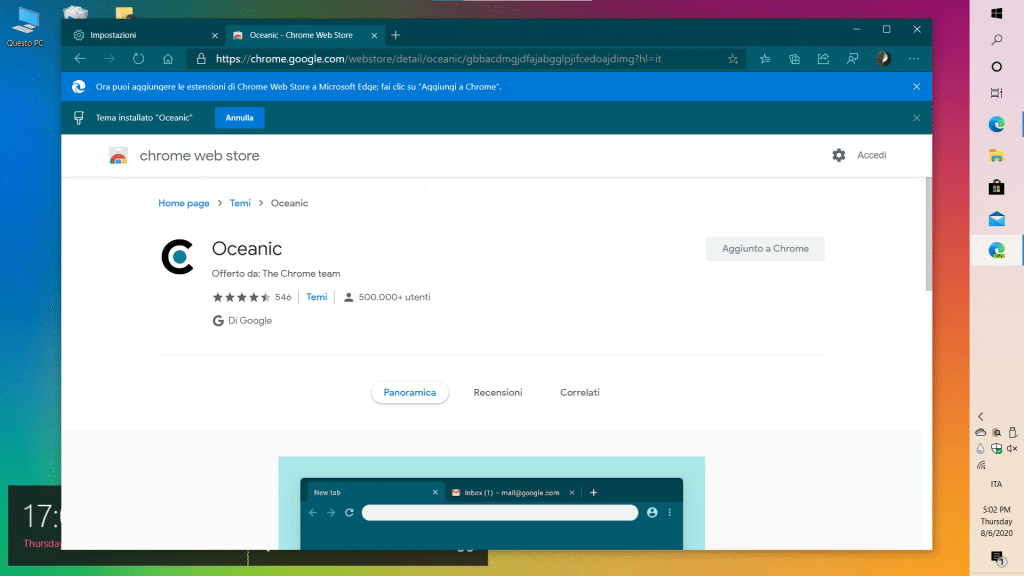This screenshot has height=576, width=1024.
Task: Open the user profile avatar
Action: pos(883,59)
